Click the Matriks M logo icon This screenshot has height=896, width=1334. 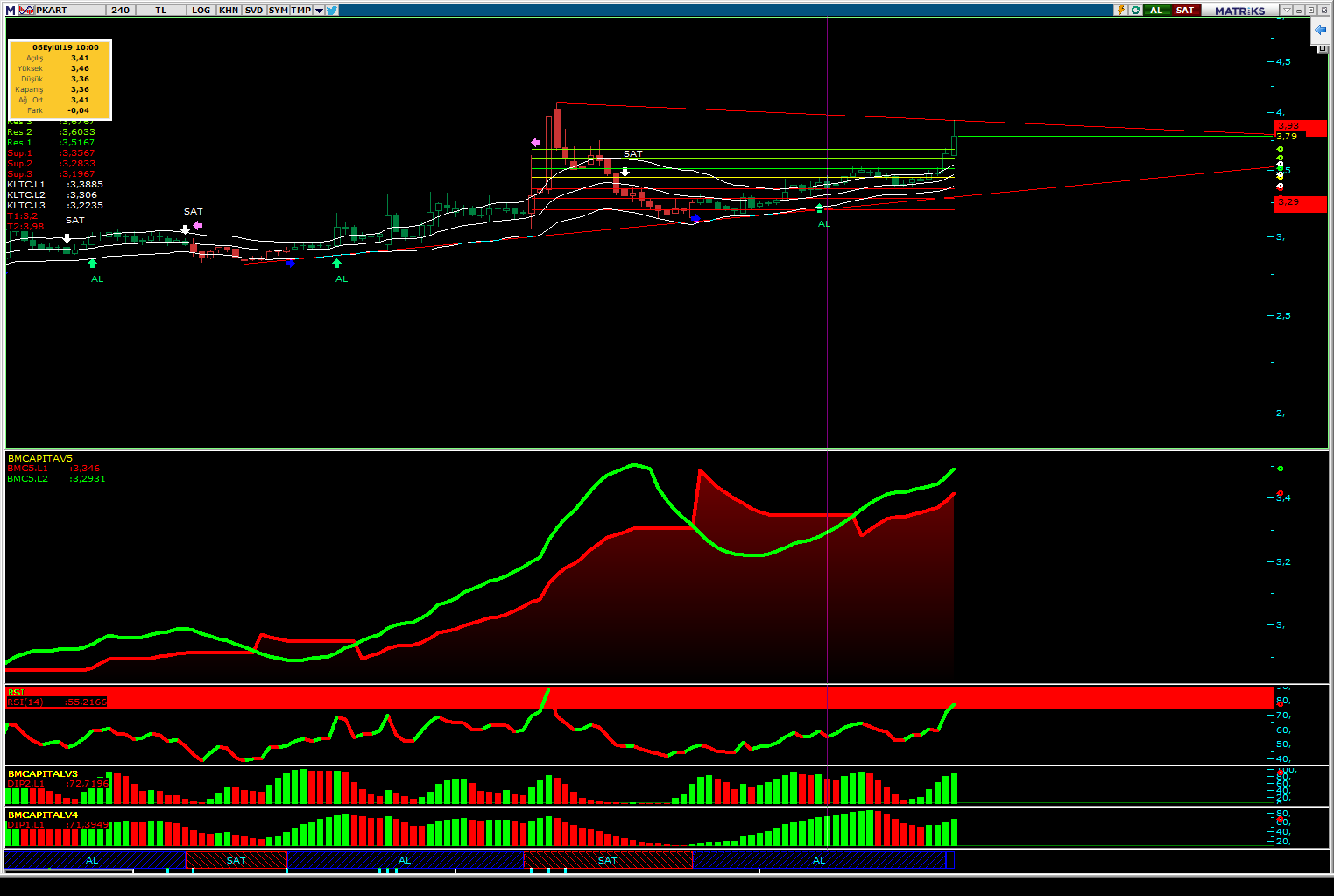pyautogui.click(x=11, y=11)
